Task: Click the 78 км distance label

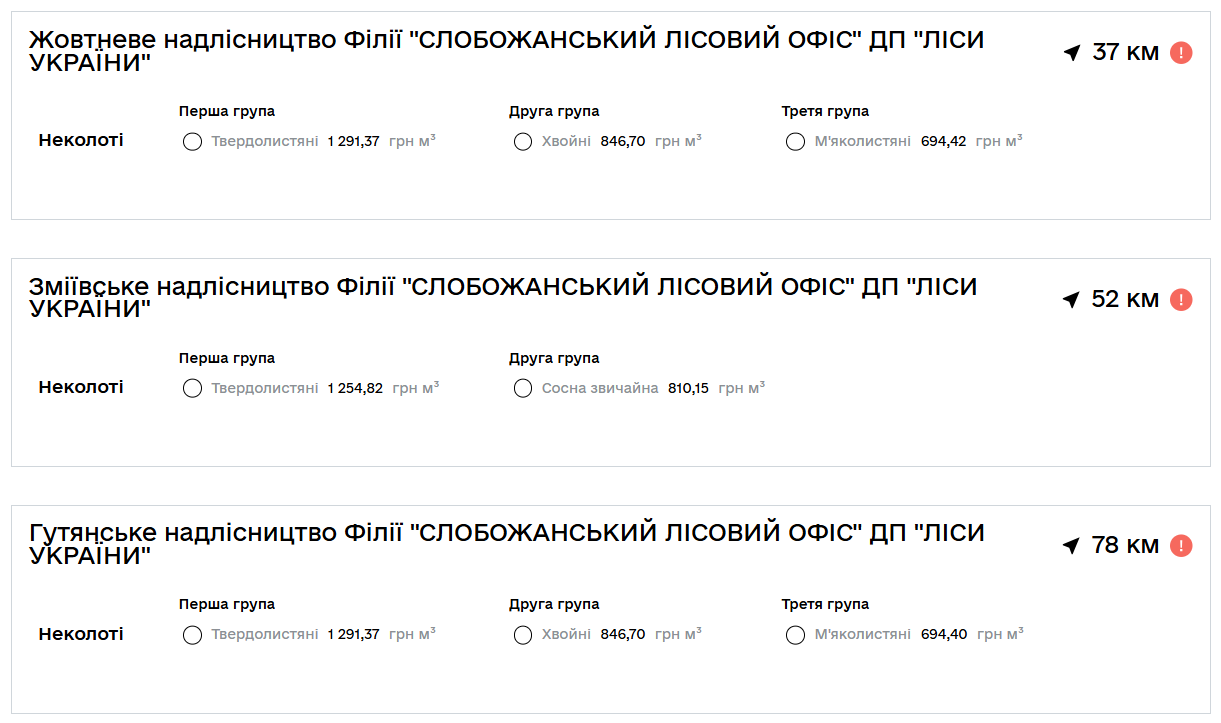Action: tap(1125, 546)
